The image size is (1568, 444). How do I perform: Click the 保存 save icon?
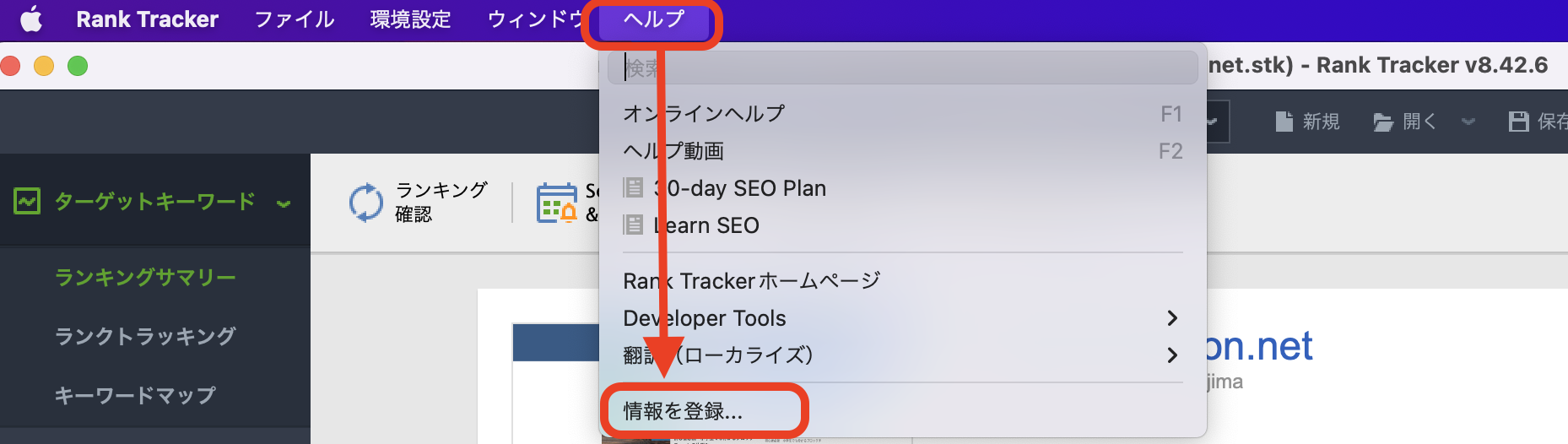tap(1518, 122)
